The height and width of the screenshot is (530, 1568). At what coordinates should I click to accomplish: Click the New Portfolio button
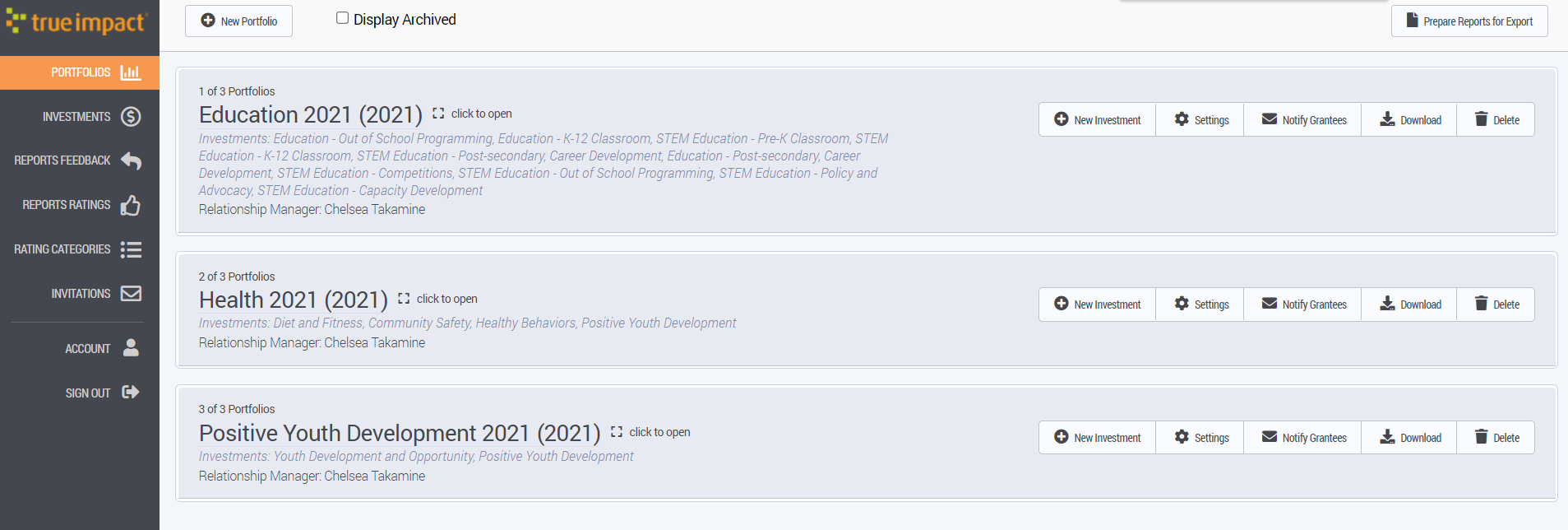238,21
